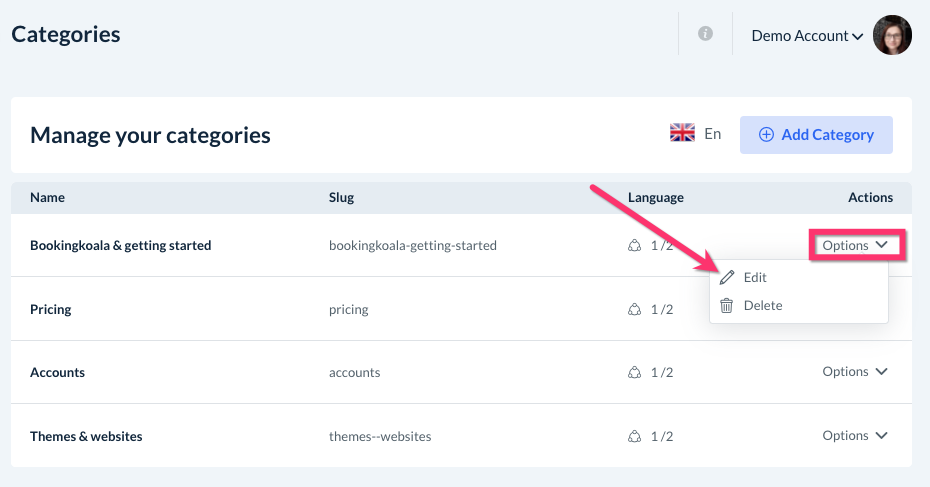
Task: Expand Options for Themes & websites
Action: (855, 436)
